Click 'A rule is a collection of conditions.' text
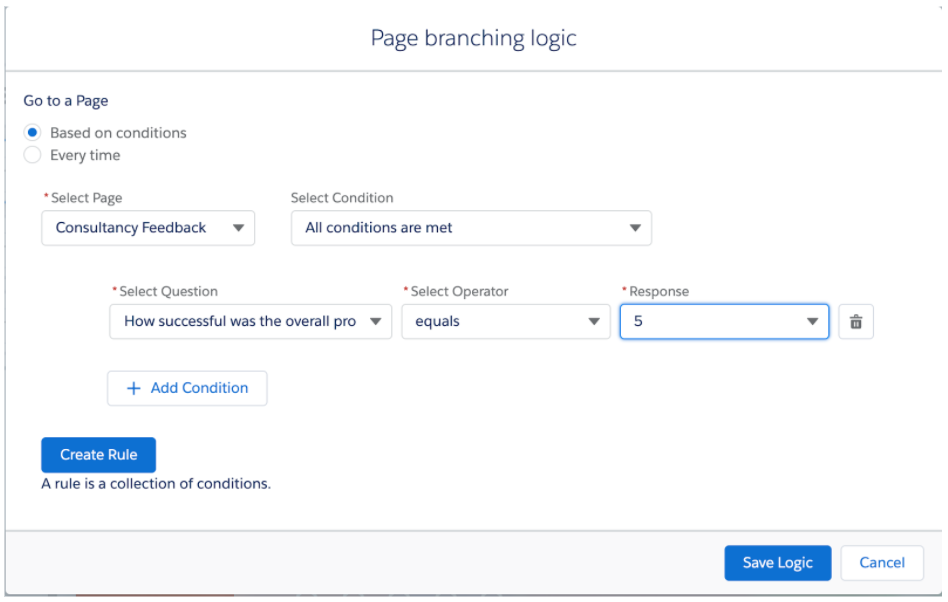The height and width of the screenshot is (602, 948). coord(156,484)
